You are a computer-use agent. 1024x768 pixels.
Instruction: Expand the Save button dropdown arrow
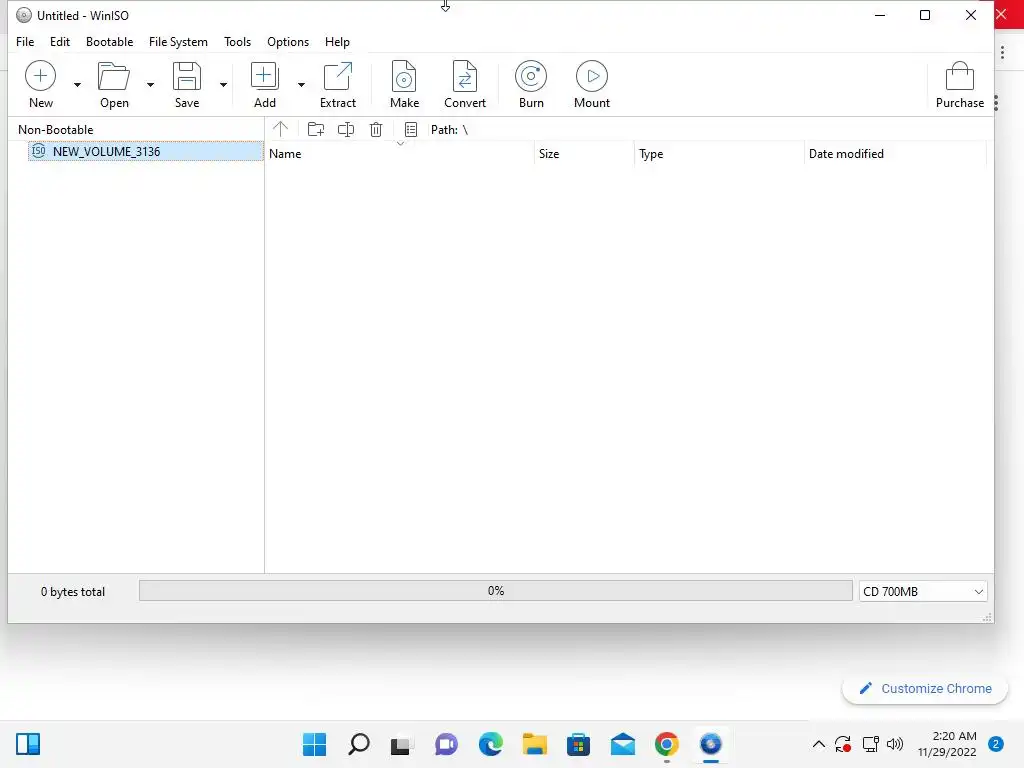[x=223, y=85]
